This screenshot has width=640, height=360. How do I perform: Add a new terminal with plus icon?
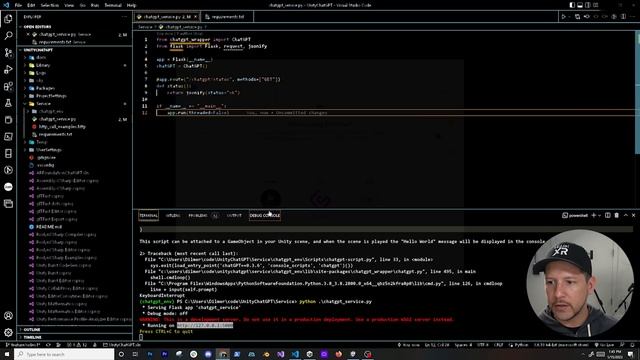tap(593, 215)
